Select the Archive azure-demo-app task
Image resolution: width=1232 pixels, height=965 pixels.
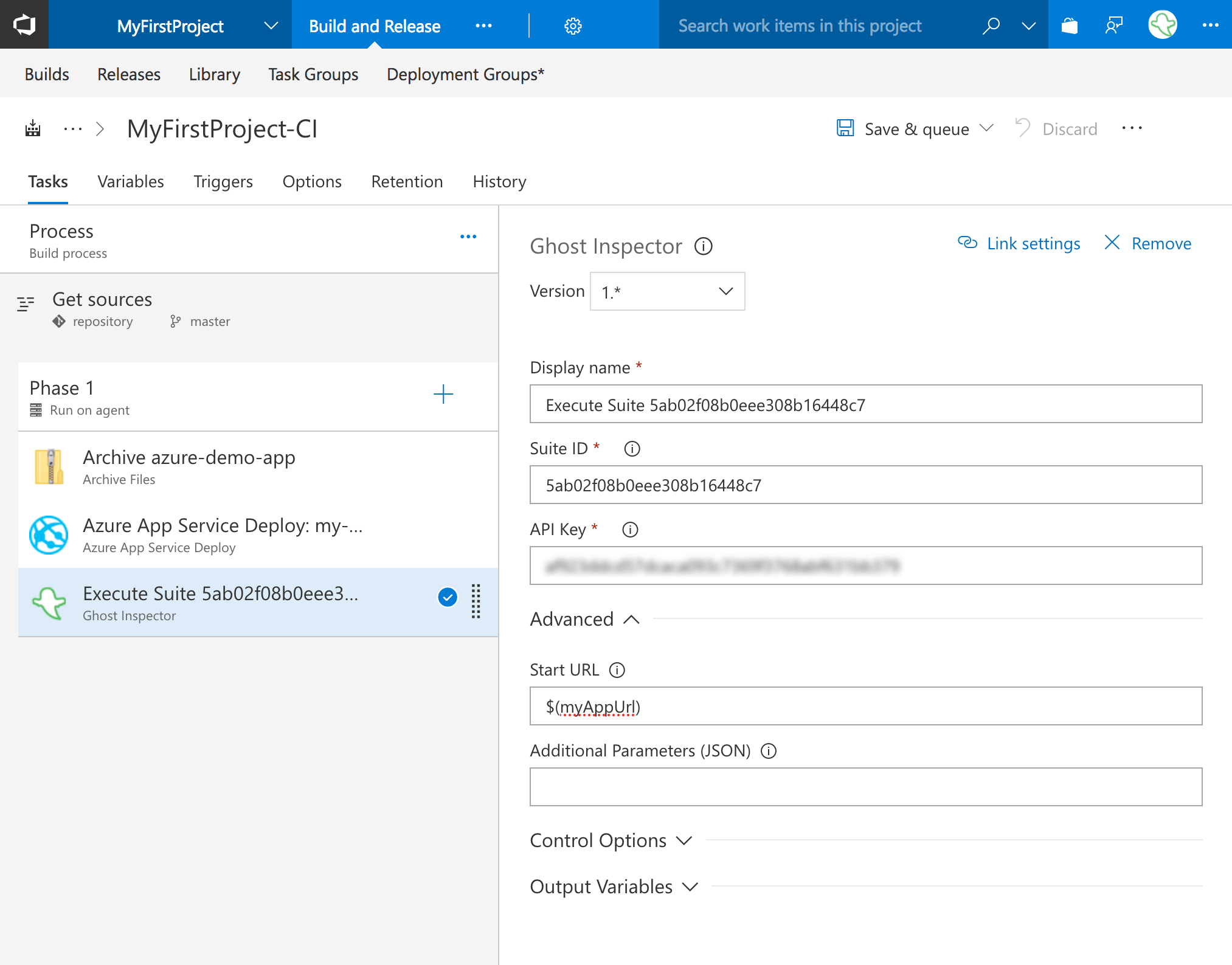point(258,466)
